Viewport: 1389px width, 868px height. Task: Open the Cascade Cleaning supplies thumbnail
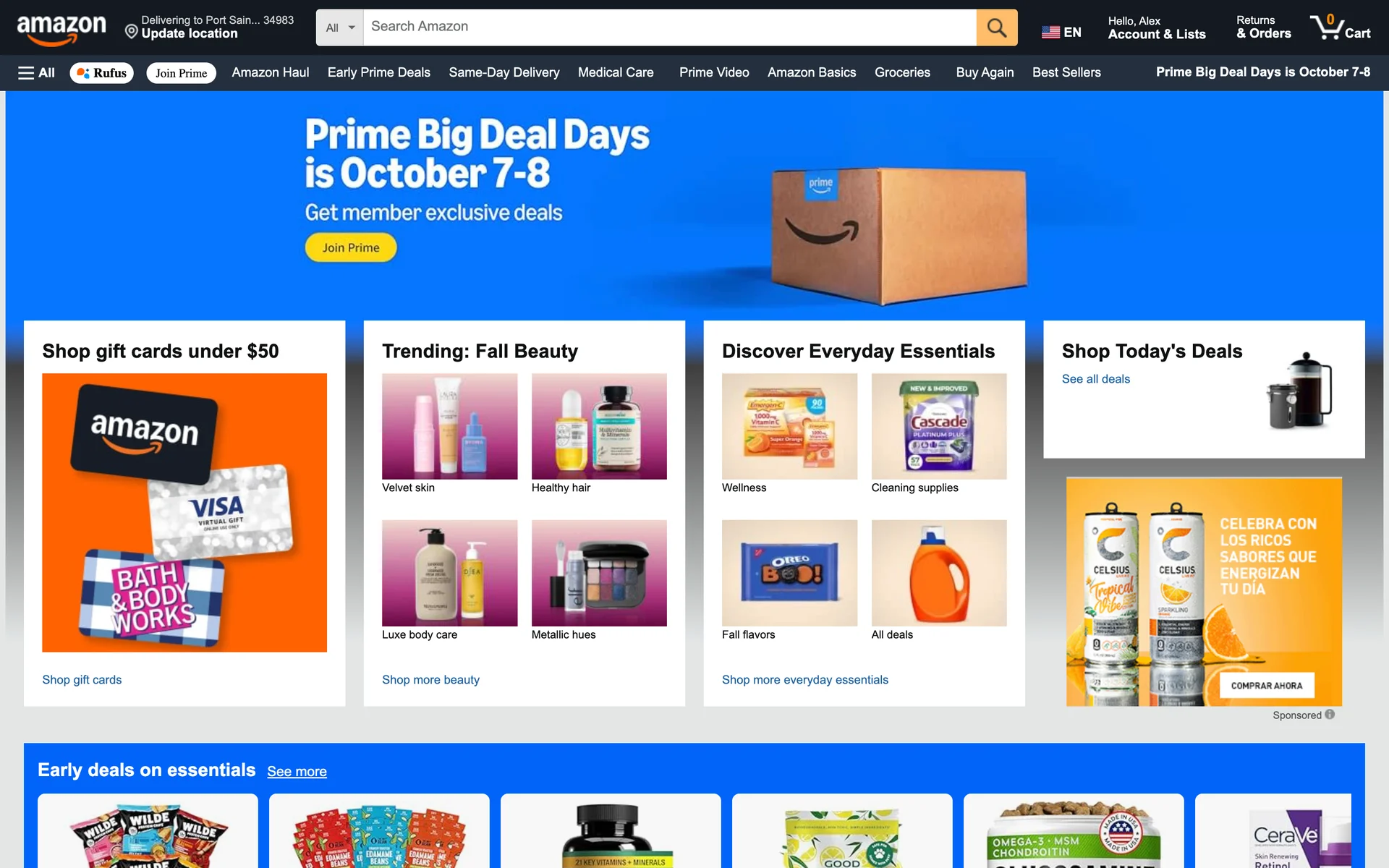point(938,426)
